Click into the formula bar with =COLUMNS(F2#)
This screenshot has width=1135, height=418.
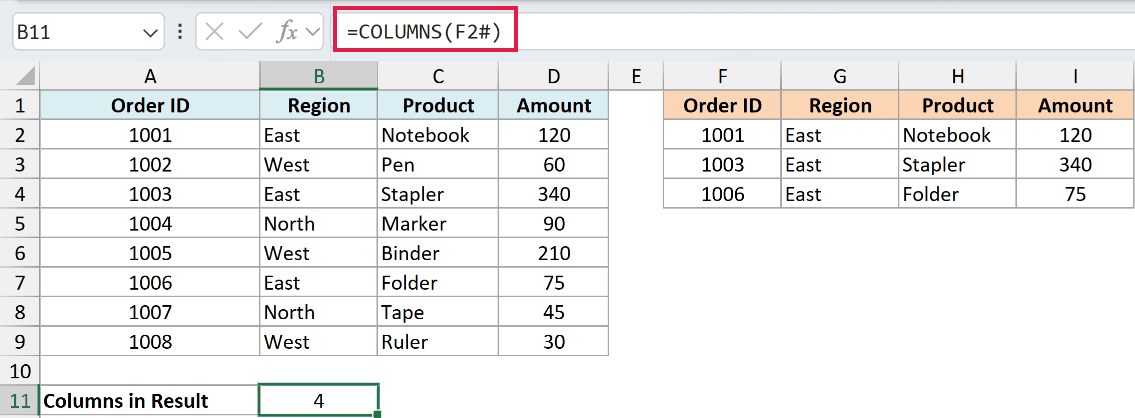tap(735, 33)
